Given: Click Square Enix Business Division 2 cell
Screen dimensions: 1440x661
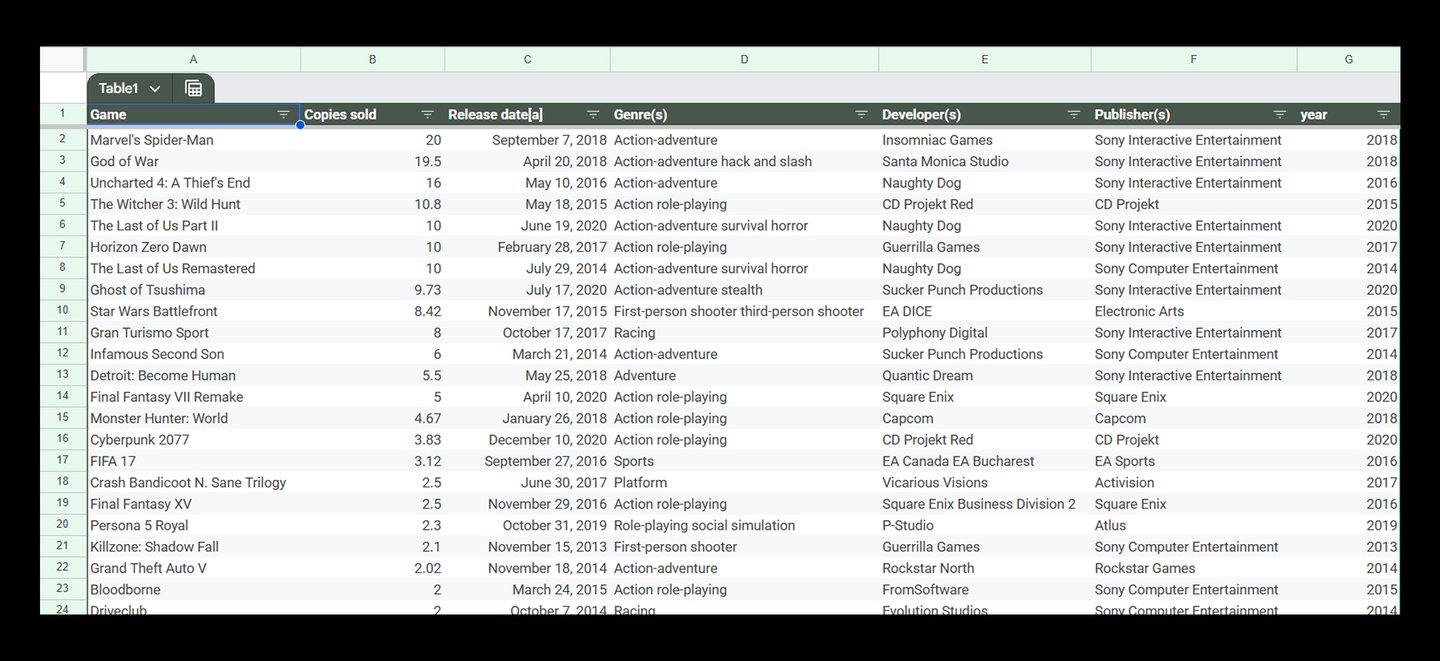Looking at the screenshot, I should coord(985,504).
